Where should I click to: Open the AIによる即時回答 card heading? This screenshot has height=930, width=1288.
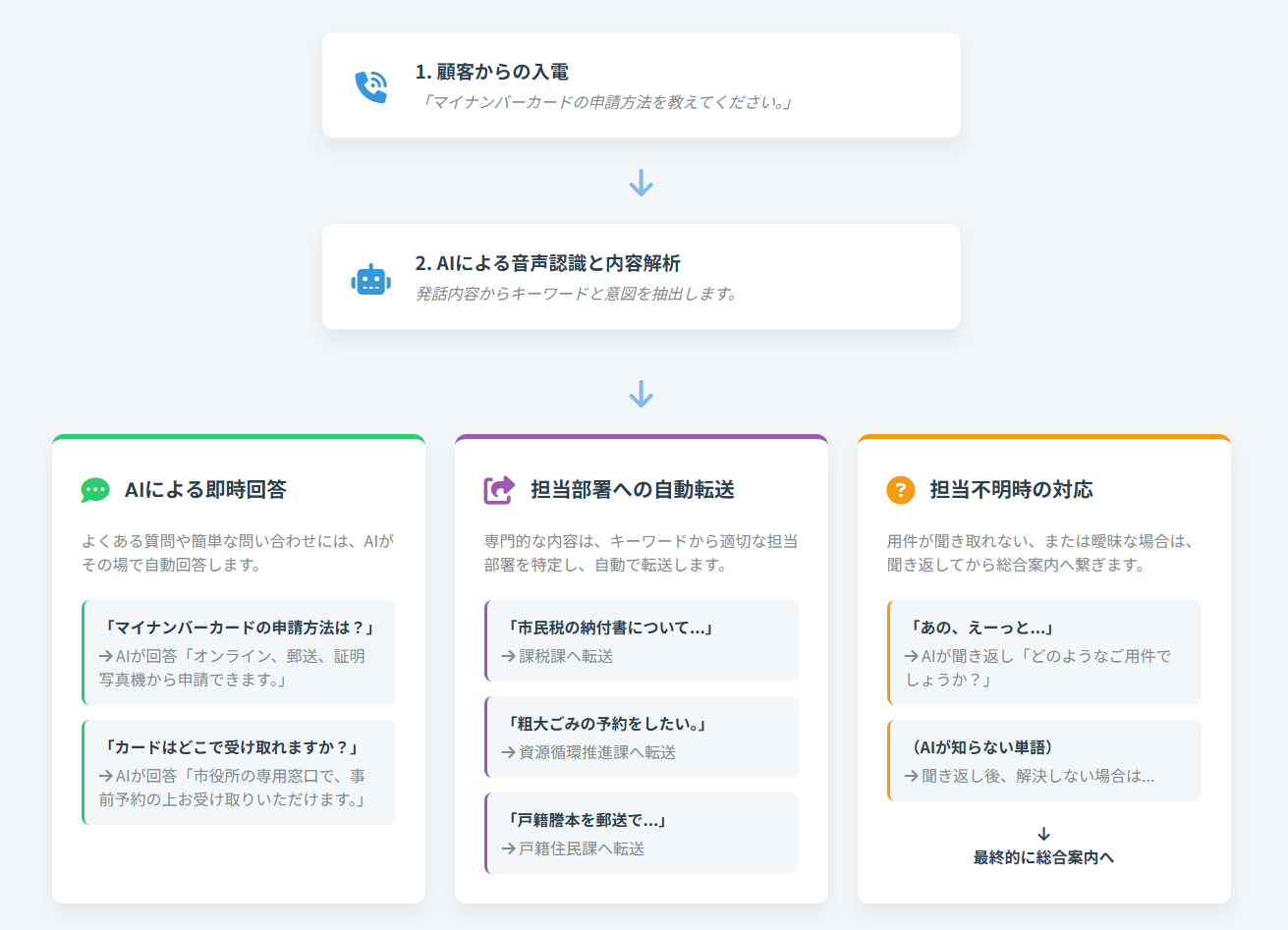pos(205,490)
